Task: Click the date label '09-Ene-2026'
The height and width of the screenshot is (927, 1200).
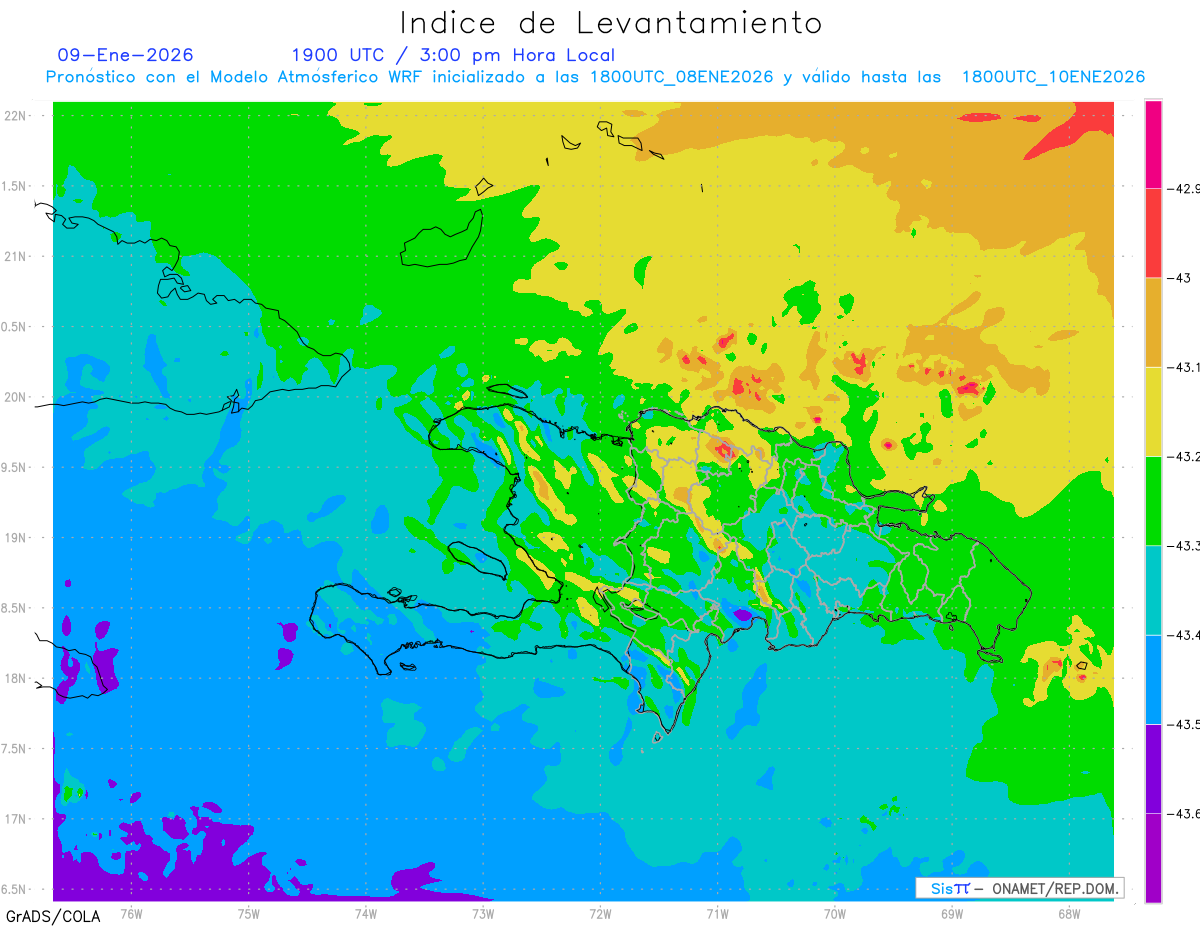Action: point(125,55)
